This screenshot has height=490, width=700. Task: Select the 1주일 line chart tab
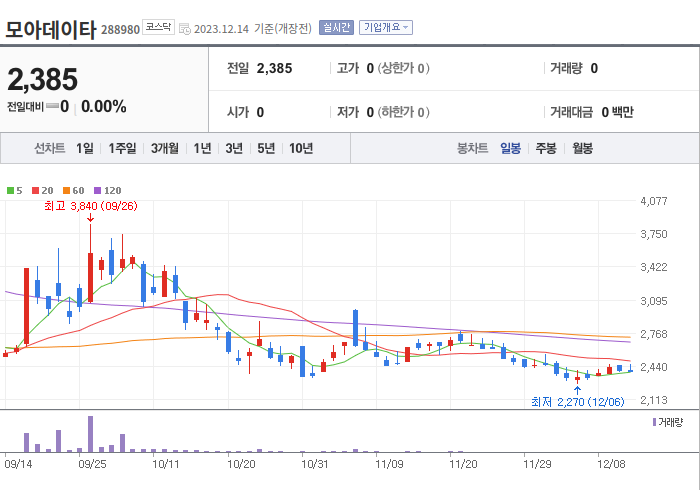[x=122, y=148]
